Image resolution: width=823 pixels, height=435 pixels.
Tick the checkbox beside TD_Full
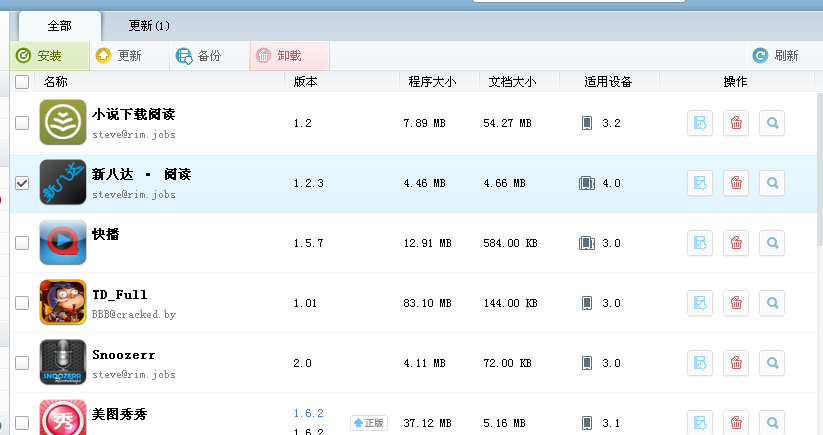(x=22, y=303)
